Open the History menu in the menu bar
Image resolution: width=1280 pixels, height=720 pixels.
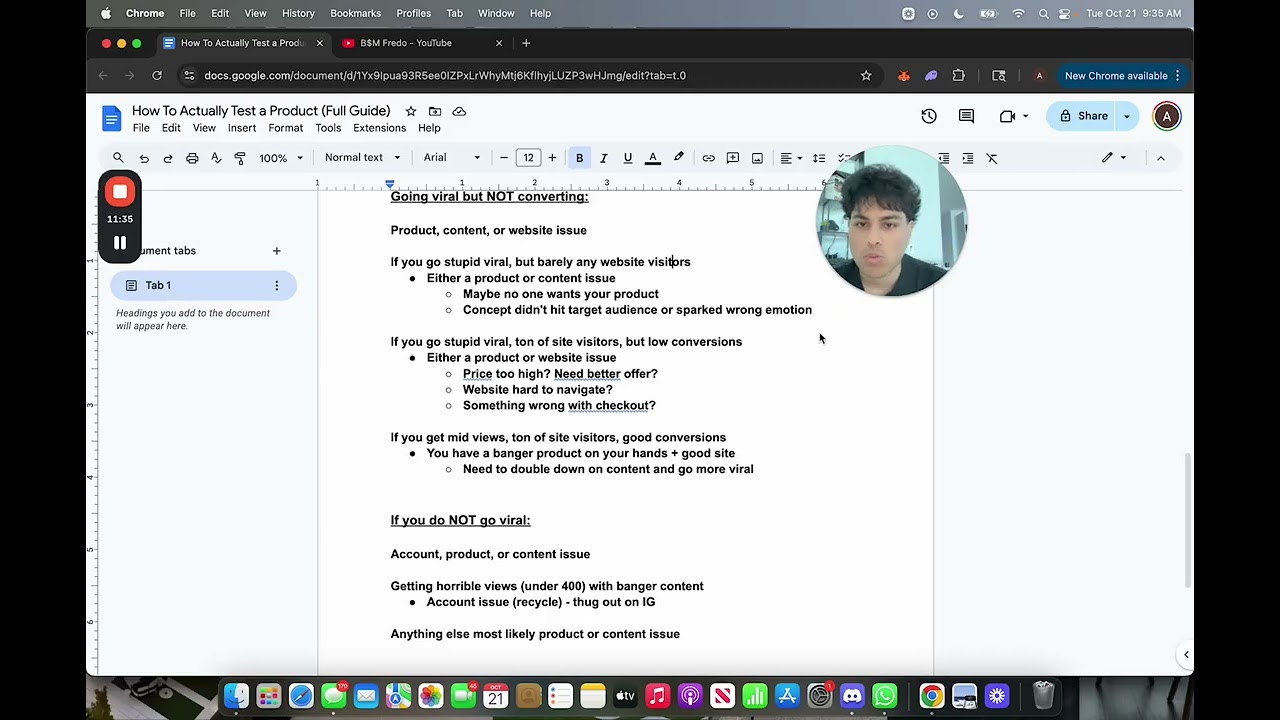point(298,13)
